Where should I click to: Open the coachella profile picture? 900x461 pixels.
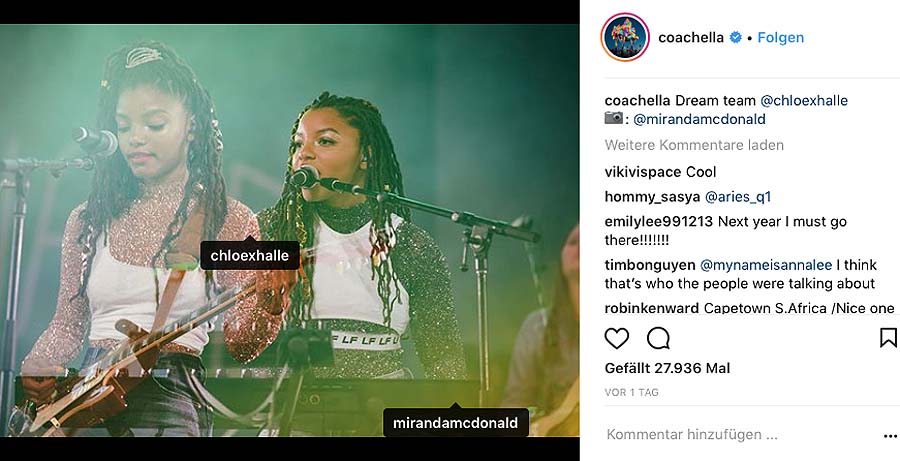click(x=625, y=37)
